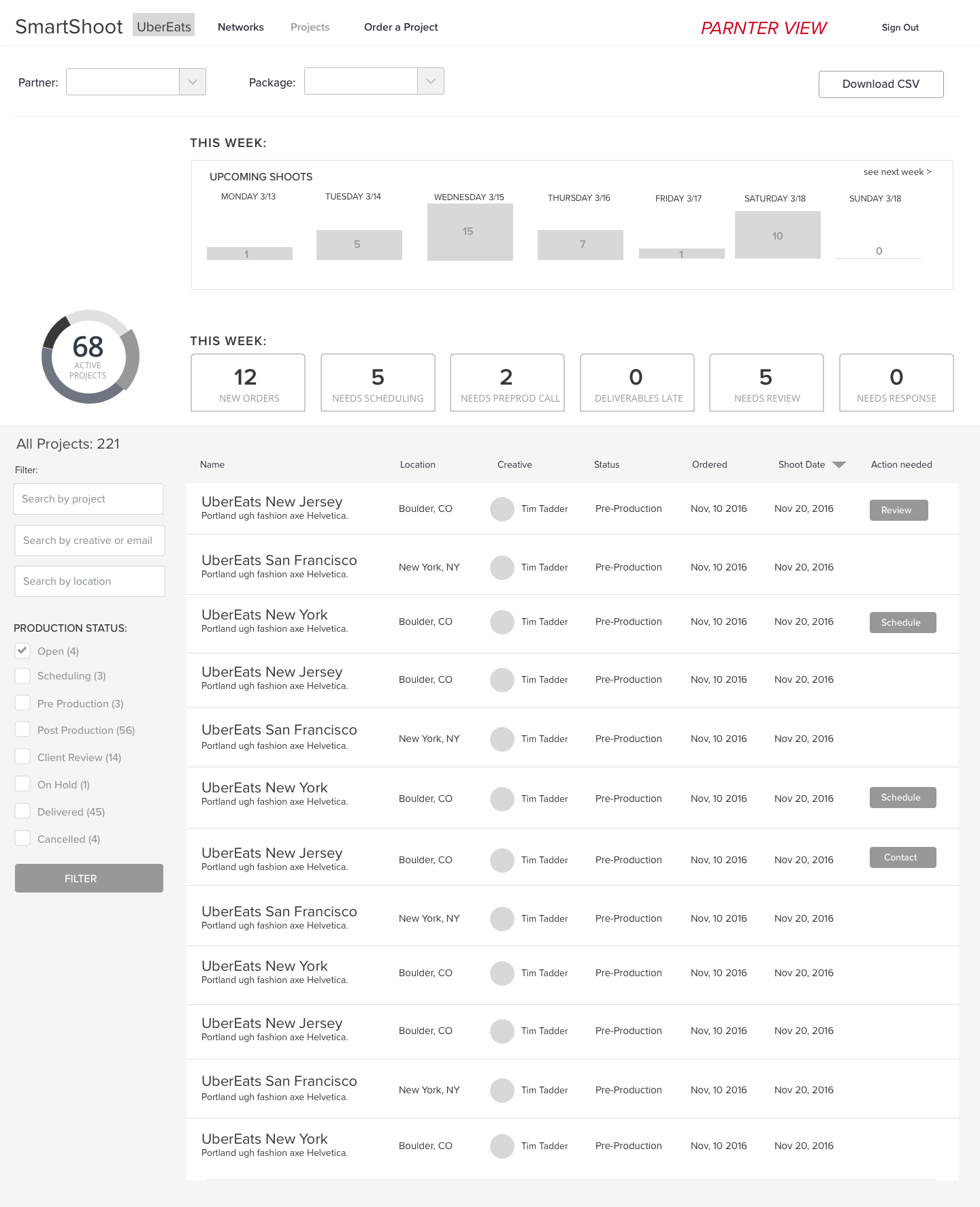The image size is (980, 1207).
Task: Tick the Post Production (56) checkbox
Action: click(22, 730)
